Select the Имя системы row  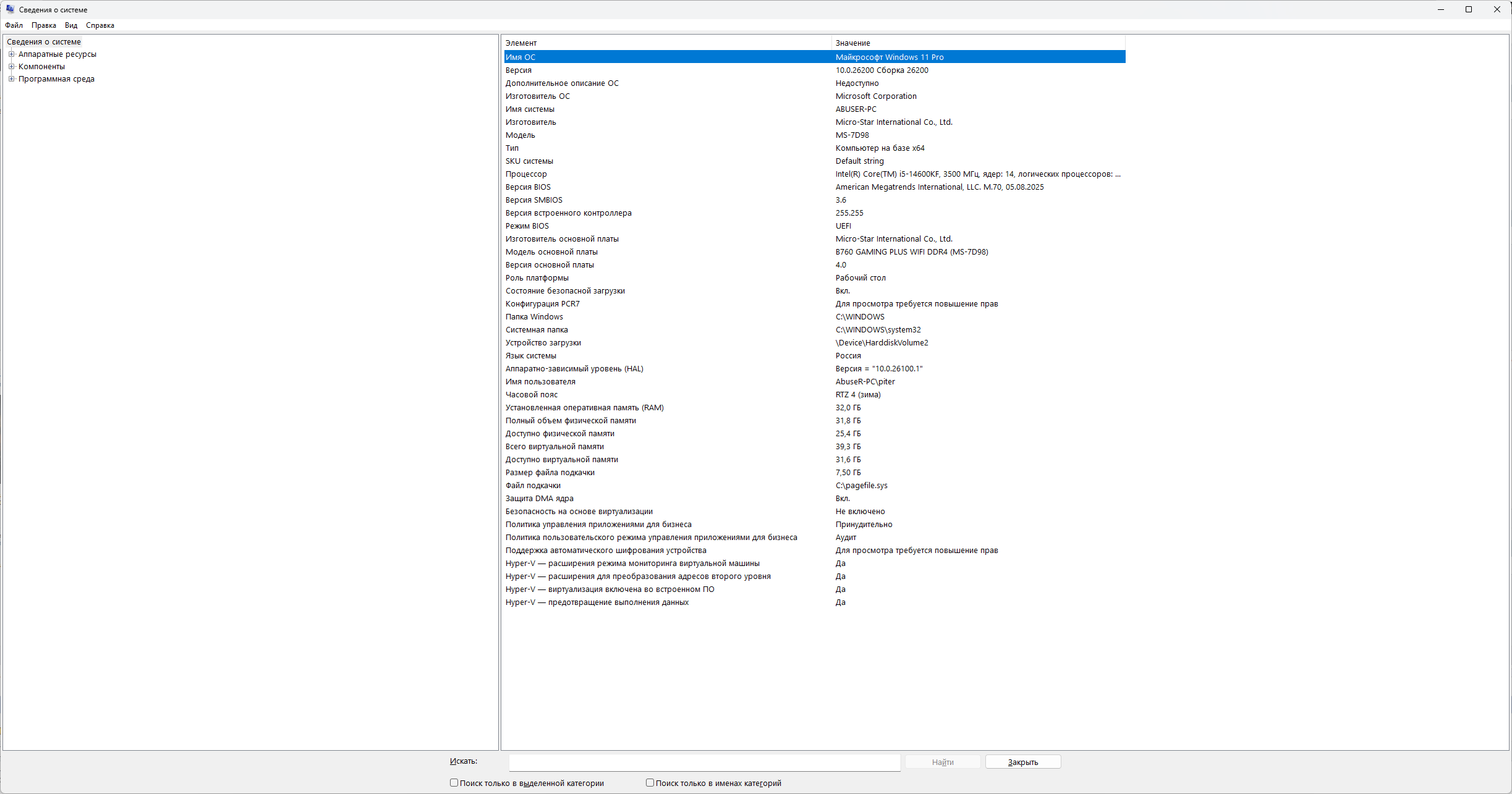(x=815, y=109)
